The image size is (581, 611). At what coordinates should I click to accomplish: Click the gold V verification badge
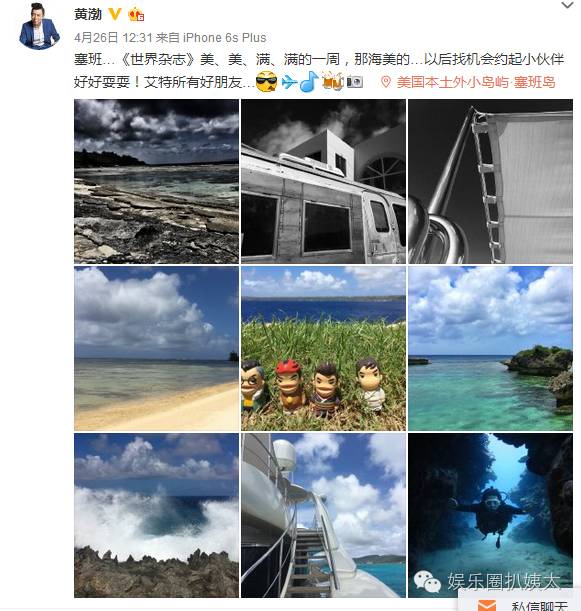point(115,14)
